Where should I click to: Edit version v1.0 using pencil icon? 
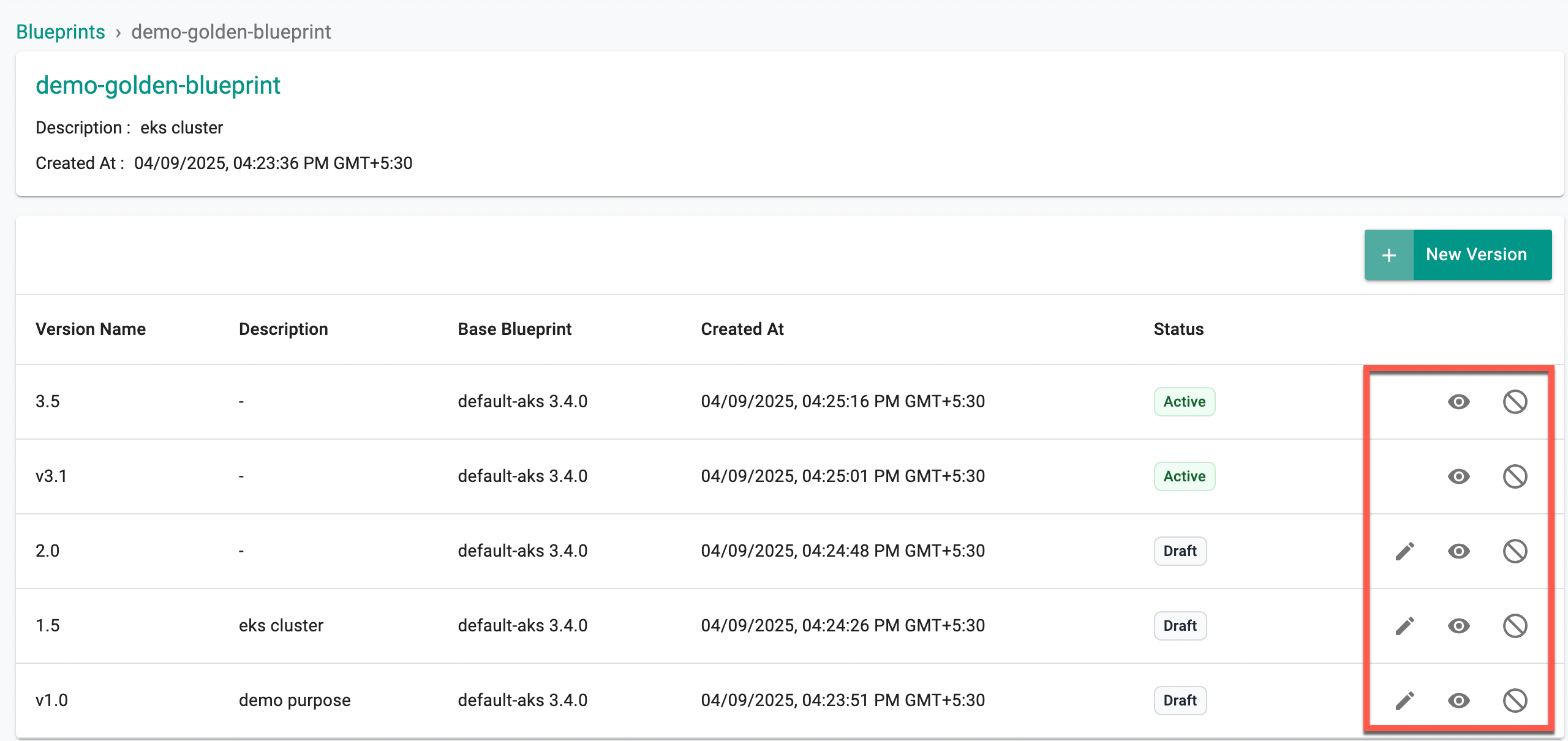[1405, 701]
